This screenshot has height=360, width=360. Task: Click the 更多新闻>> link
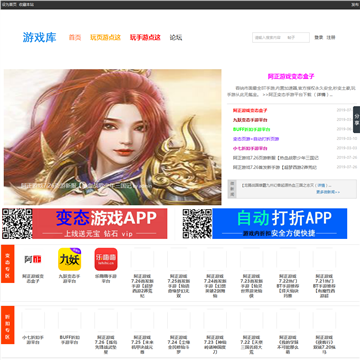328,192
